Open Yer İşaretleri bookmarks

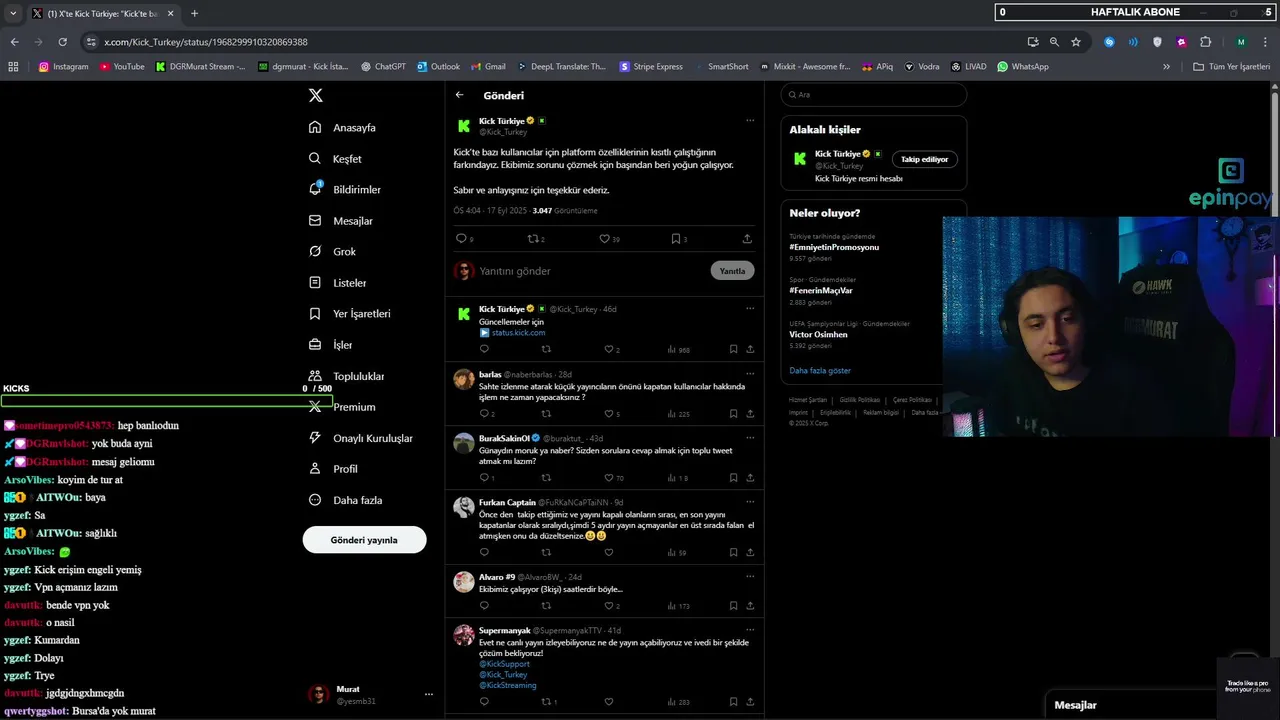tap(349, 313)
